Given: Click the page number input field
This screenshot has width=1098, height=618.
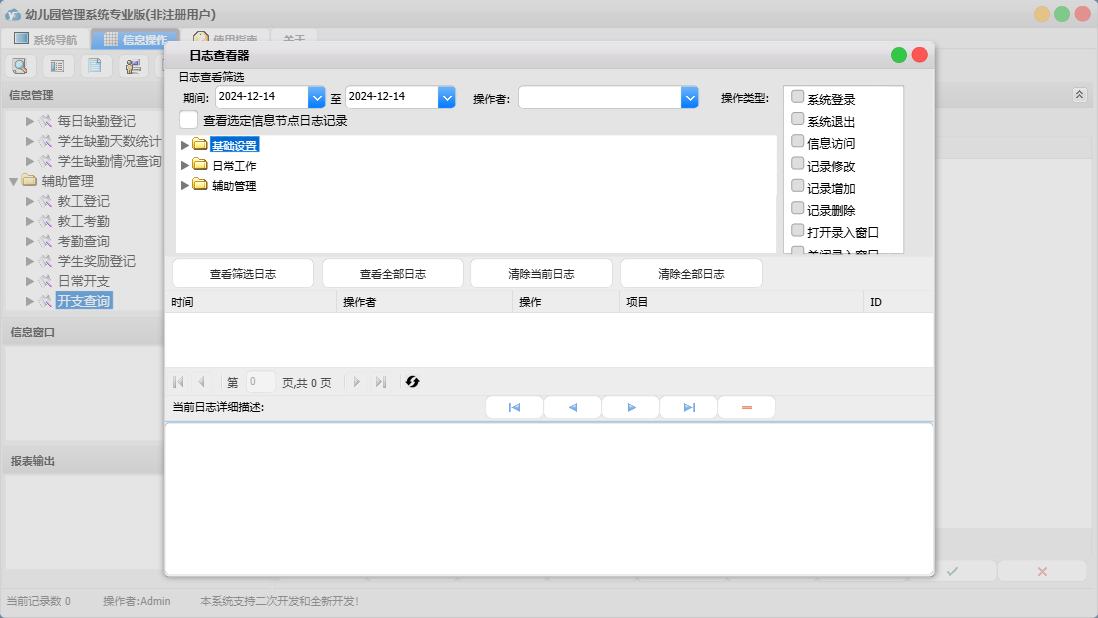Looking at the screenshot, I should coord(260,382).
